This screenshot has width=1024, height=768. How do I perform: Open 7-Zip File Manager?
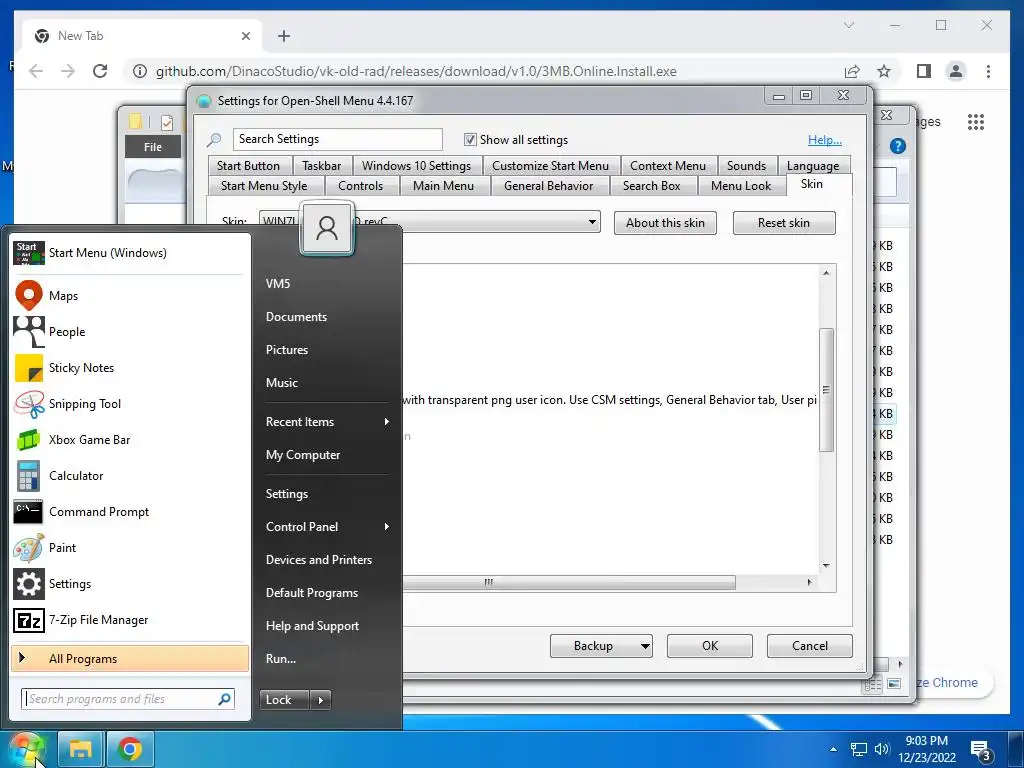(x=130, y=620)
